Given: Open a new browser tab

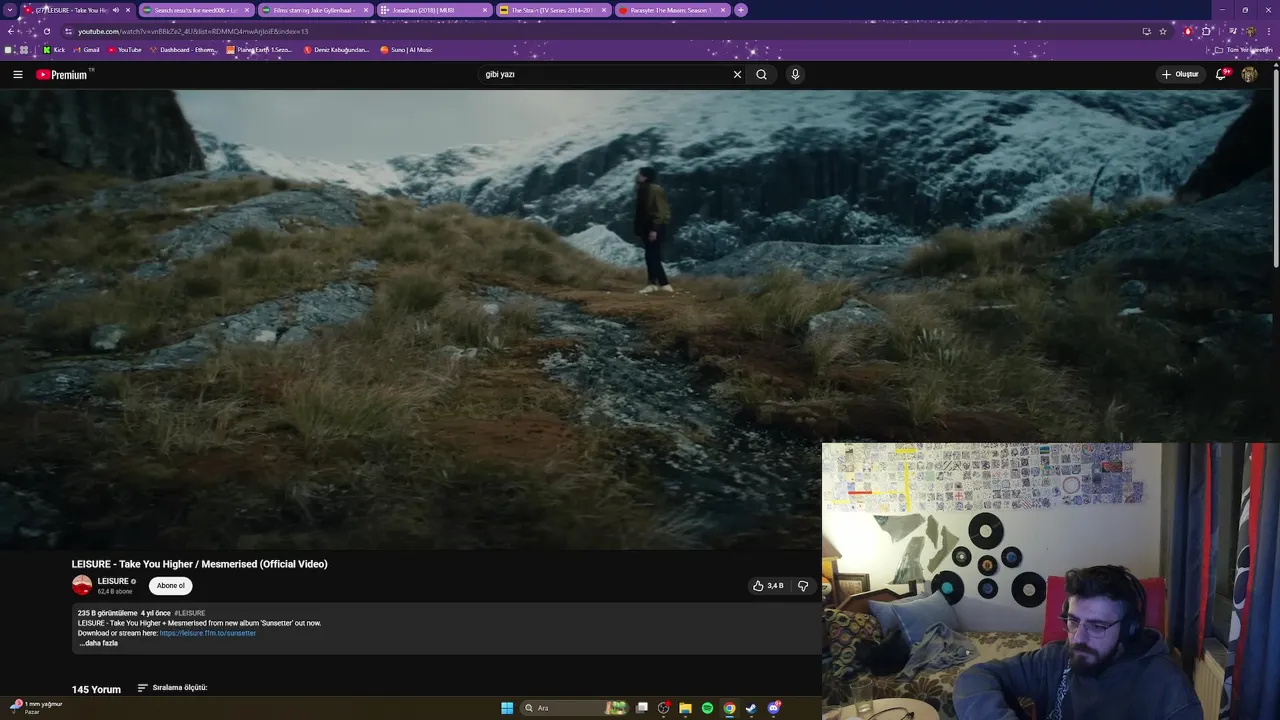Looking at the screenshot, I should pos(741,10).
